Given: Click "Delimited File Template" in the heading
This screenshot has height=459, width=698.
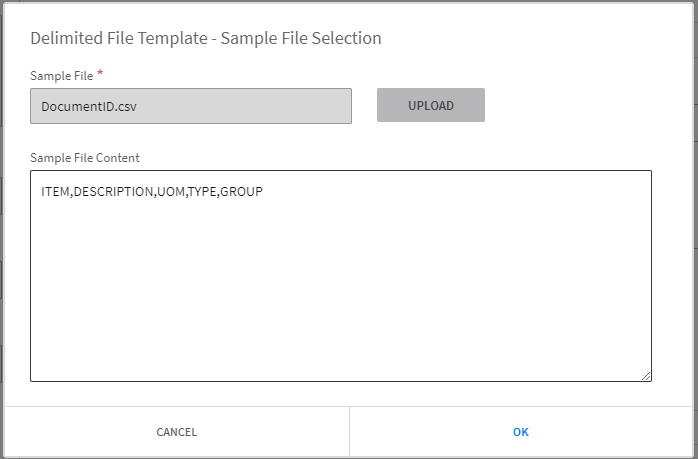Looking at the screenshot, I should point(115,39).
